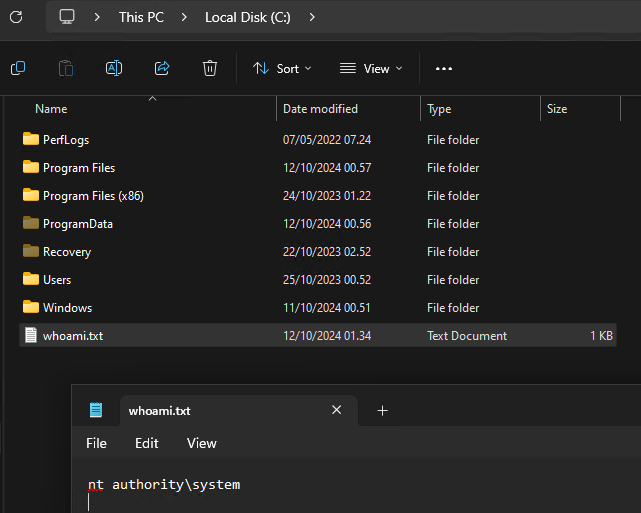Screen dimensions: 641x513
Task: Click date 24/10/2023 01.22
Action: pyautogui.click(x=327, y=196)
